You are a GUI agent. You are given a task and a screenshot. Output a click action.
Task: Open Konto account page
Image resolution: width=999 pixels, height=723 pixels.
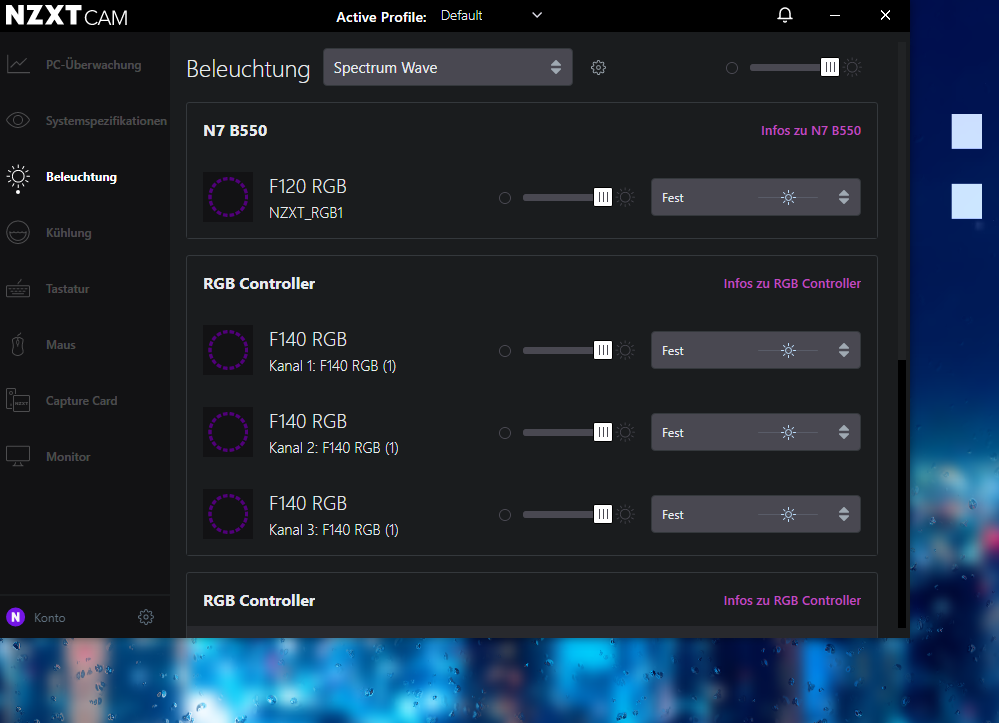click(x=50, y=617)
